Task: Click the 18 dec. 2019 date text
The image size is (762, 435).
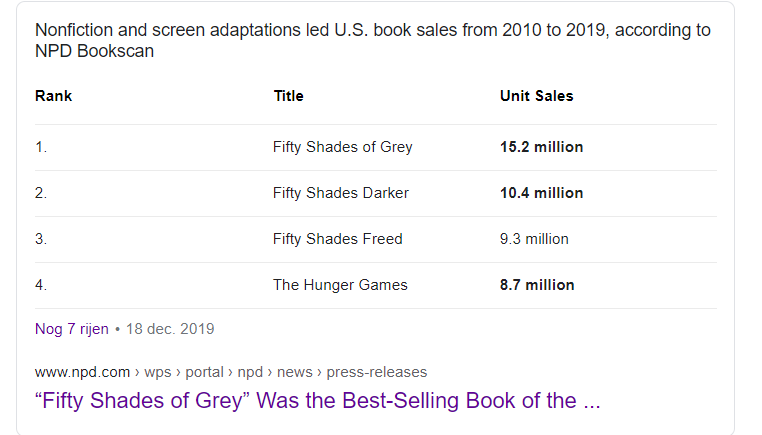Action: pos(170,329)
